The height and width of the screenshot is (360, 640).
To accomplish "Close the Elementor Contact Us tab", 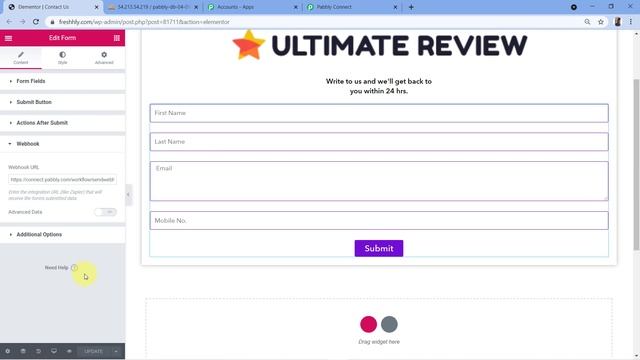I will tap(97, 7).
